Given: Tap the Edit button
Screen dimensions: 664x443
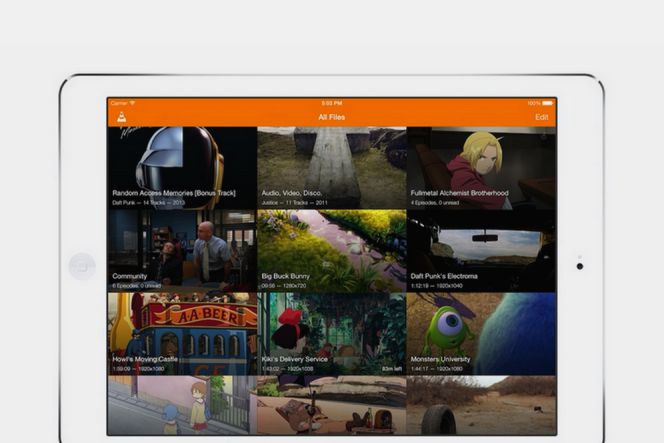Looking at the screenshot, I should point(542,117).
